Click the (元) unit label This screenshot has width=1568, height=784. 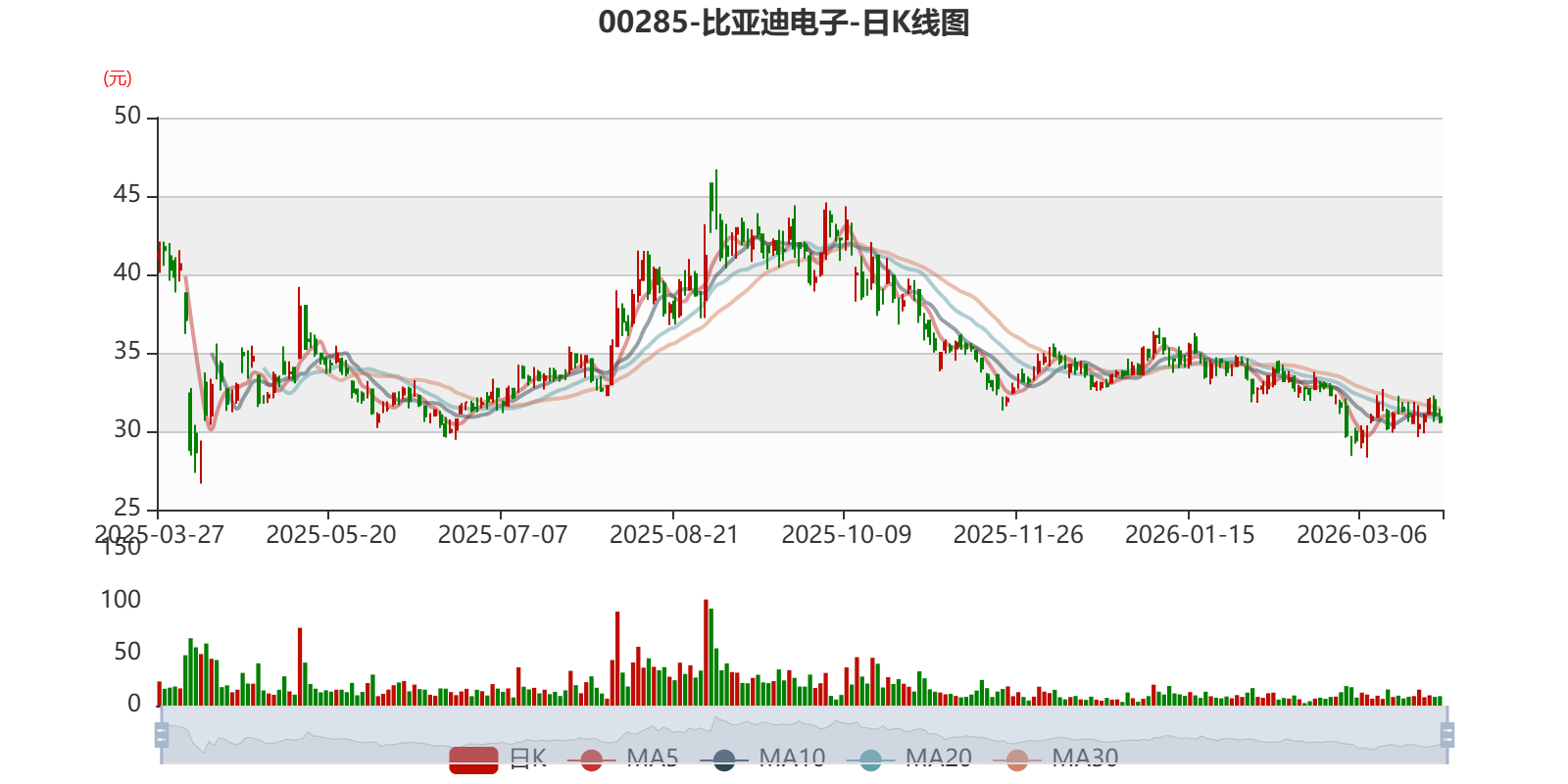tap(118, 78)
